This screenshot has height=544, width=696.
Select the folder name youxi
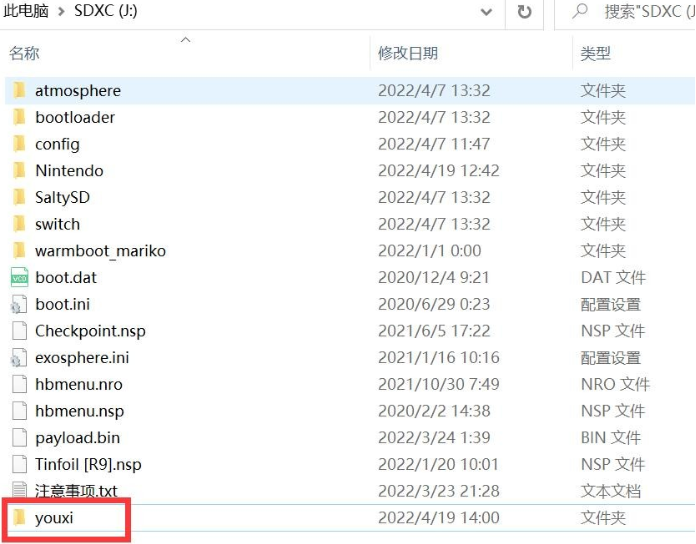54,518
